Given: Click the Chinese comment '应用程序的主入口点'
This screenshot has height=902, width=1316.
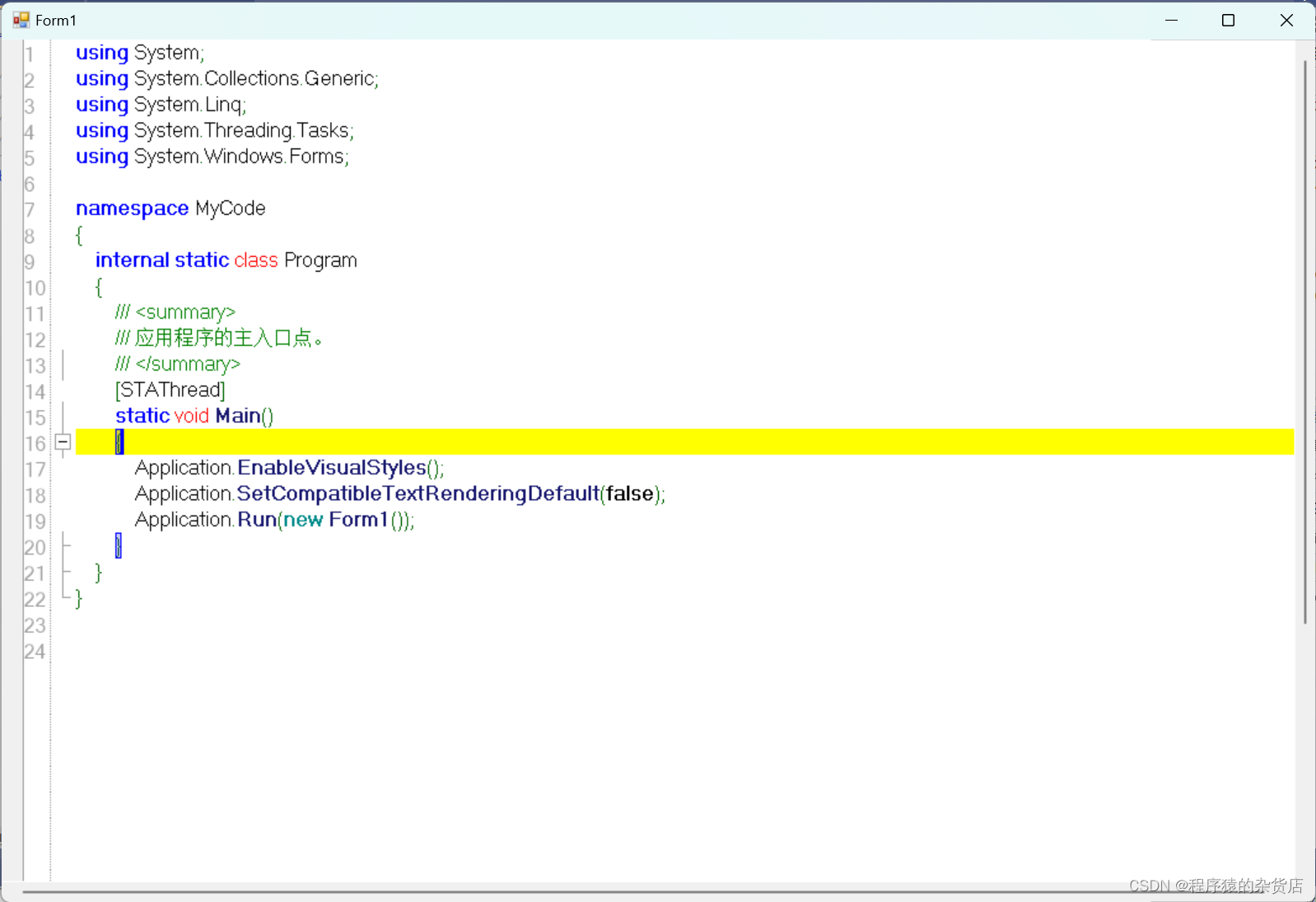Looking at the screenshot, I should [223, 338].
